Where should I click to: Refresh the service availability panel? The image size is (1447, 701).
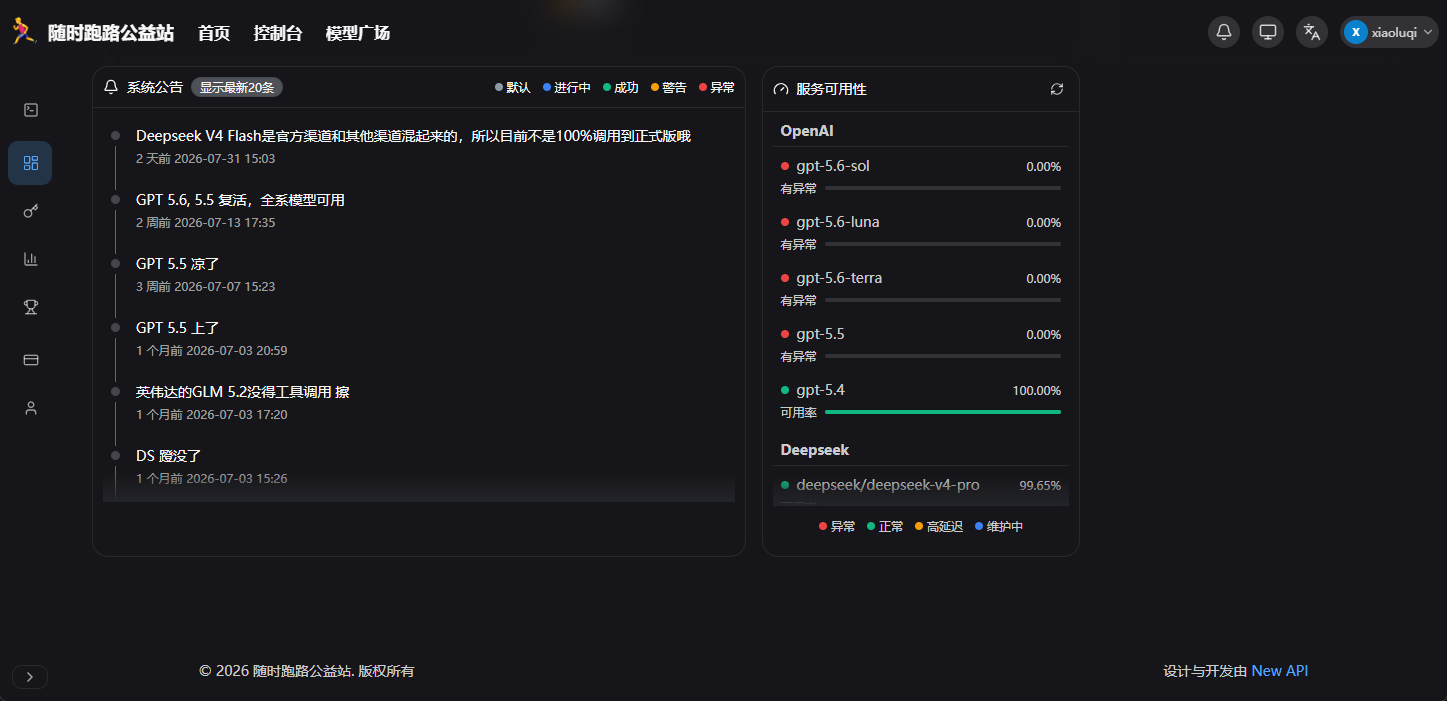(1057, 89)
